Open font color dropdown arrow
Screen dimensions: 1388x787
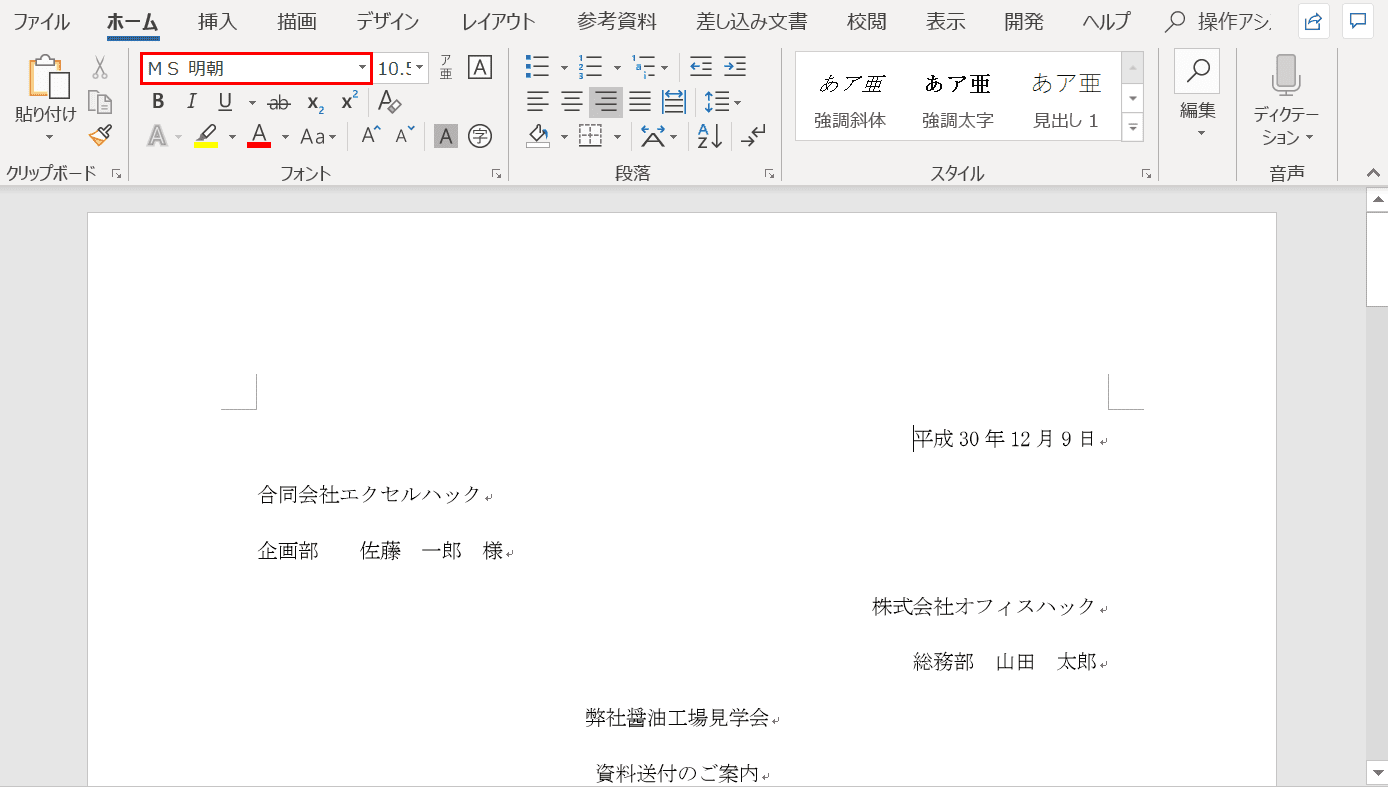coord(285,136)
